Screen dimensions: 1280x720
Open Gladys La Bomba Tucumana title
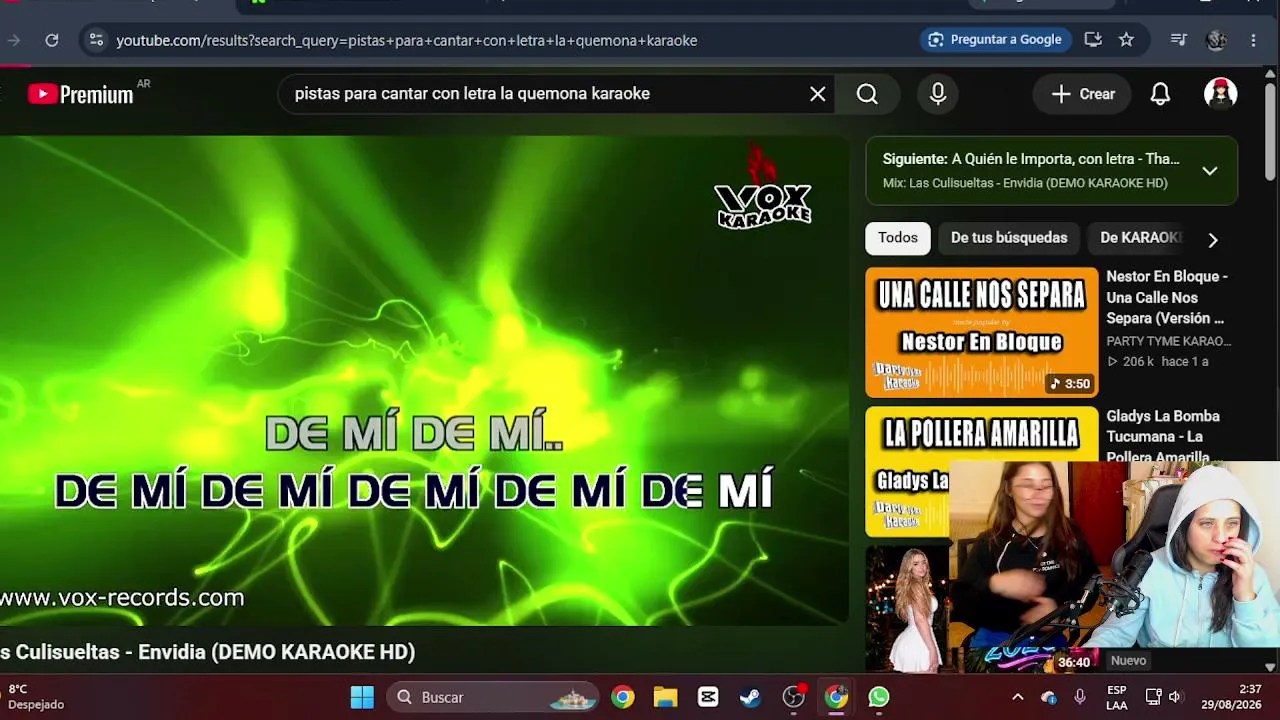[x=1163, y=436]
